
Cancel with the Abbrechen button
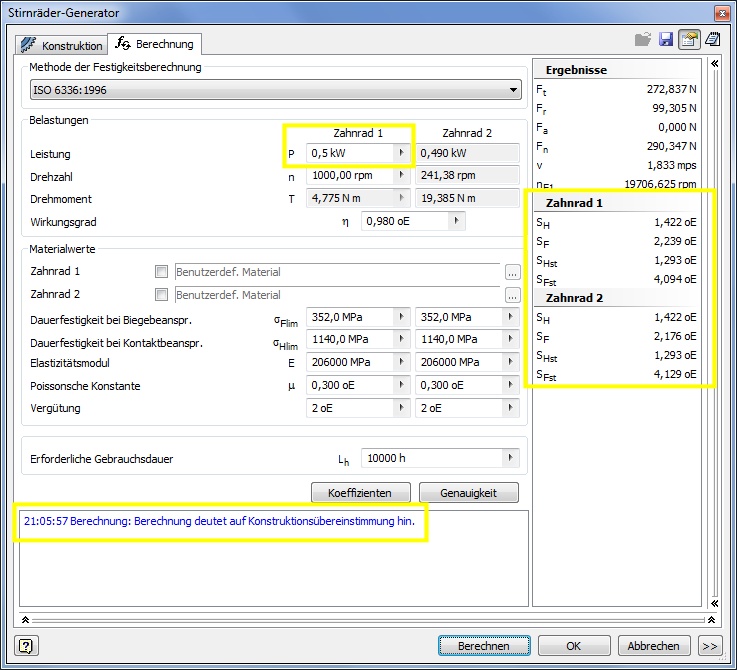[654, 646]
